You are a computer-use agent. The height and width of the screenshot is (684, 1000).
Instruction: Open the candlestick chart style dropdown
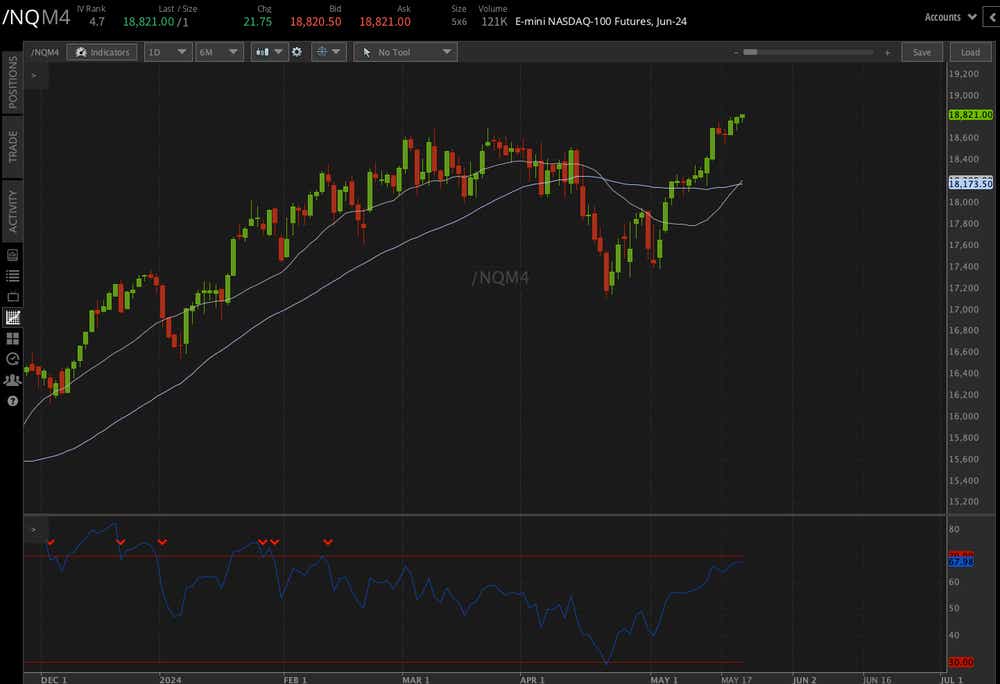(270, 52)
